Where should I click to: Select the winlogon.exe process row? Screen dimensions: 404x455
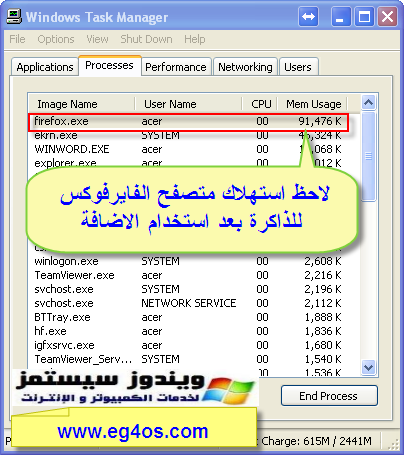pos(188,261)
